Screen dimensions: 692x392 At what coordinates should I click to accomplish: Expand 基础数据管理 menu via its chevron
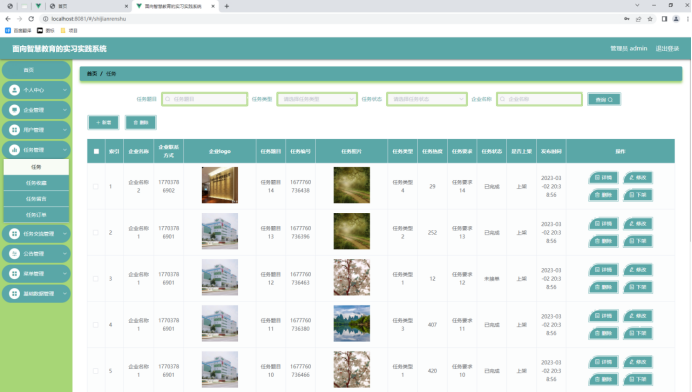point(65,294)
